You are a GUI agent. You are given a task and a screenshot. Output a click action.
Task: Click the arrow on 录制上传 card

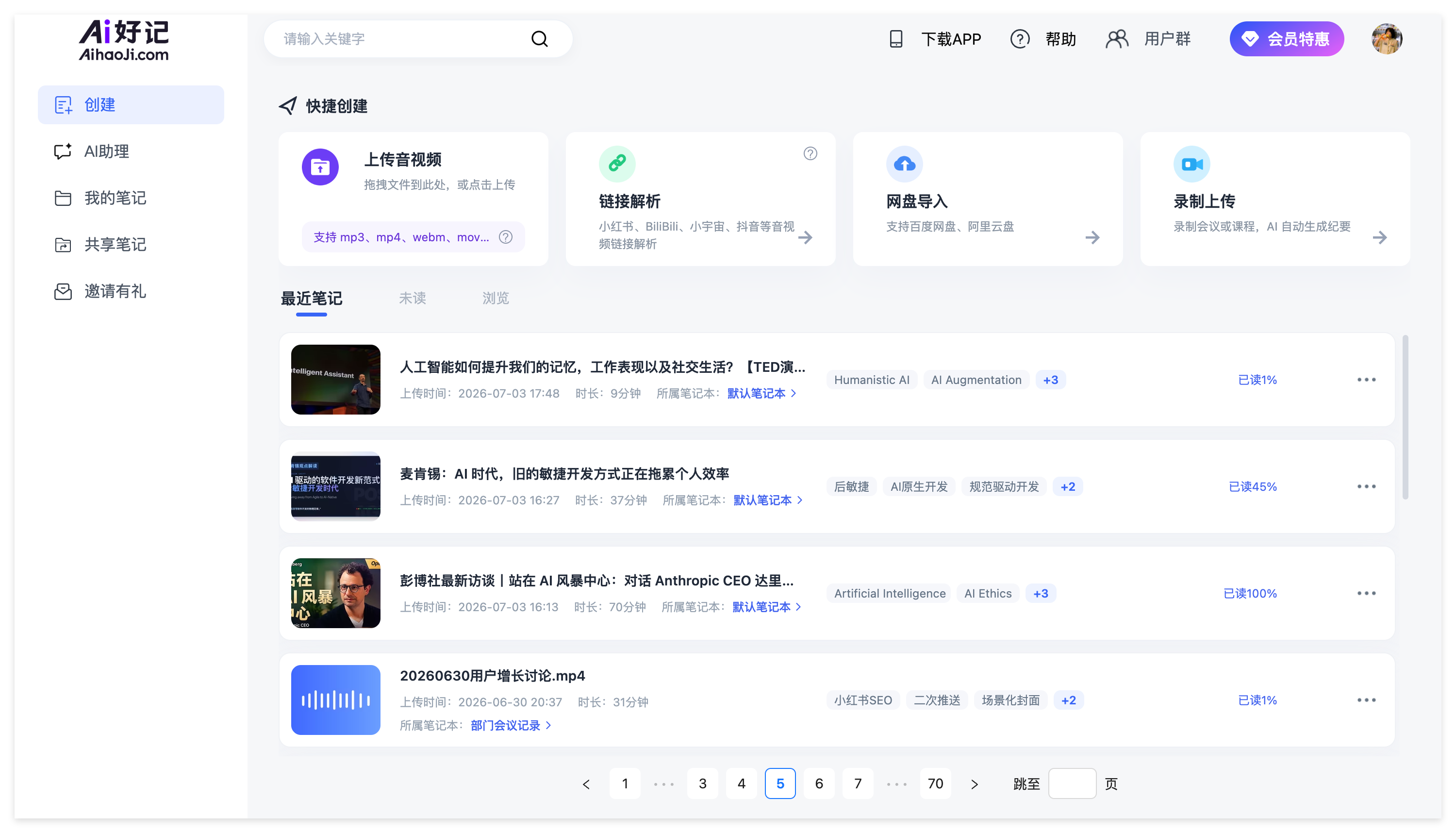point(1379,237)
